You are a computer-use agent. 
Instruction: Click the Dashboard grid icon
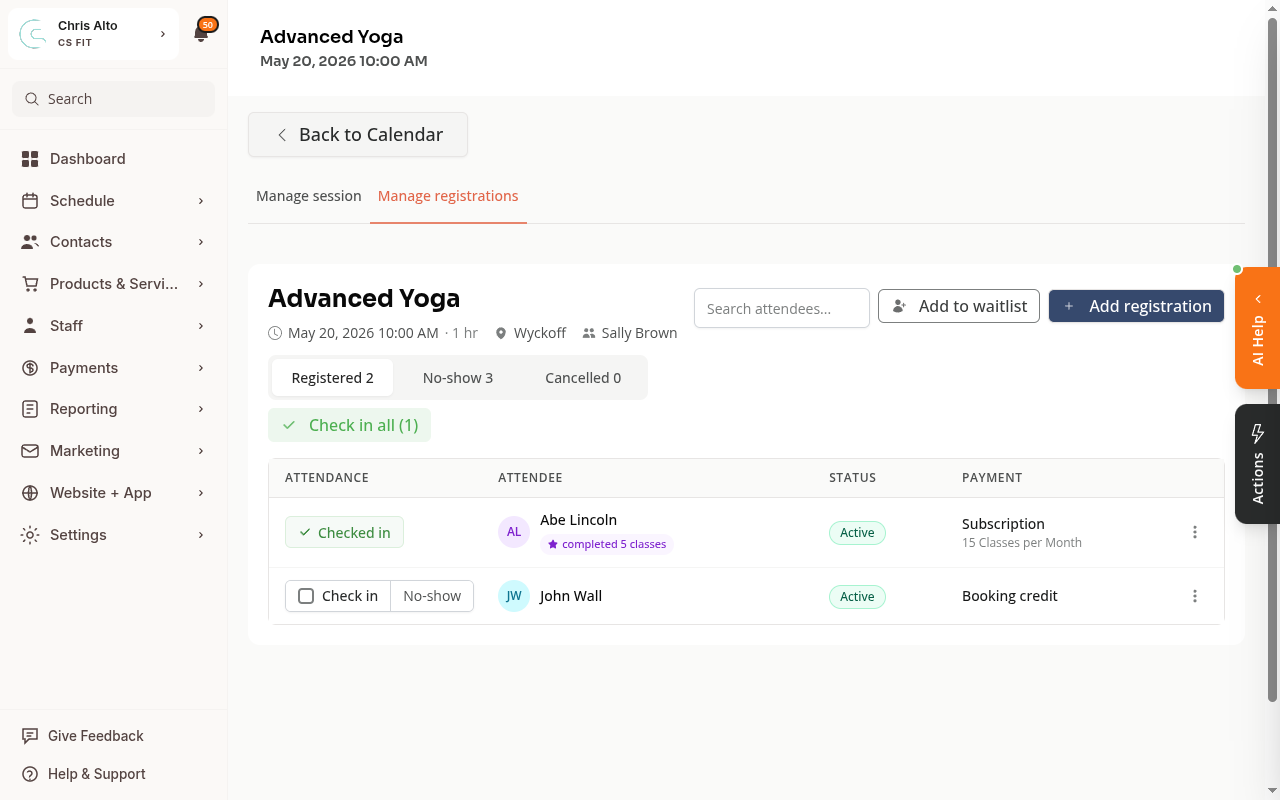30,159
